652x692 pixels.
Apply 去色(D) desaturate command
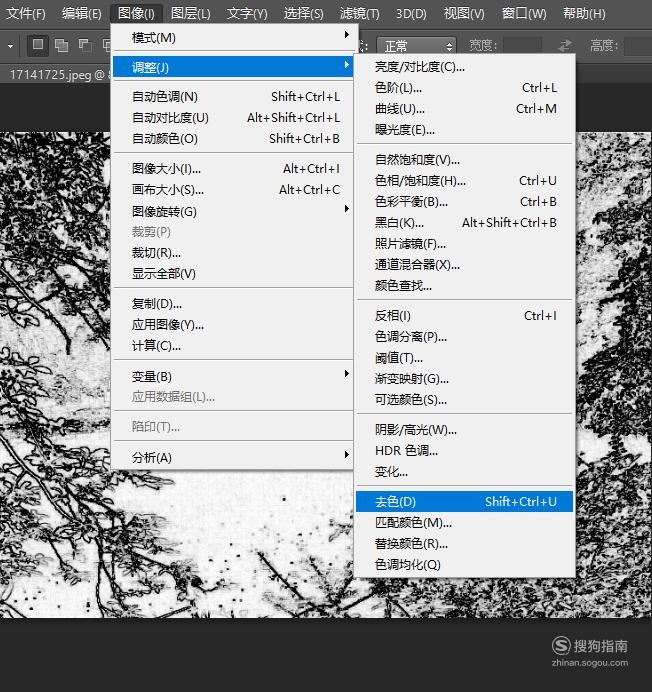(464, 502)
